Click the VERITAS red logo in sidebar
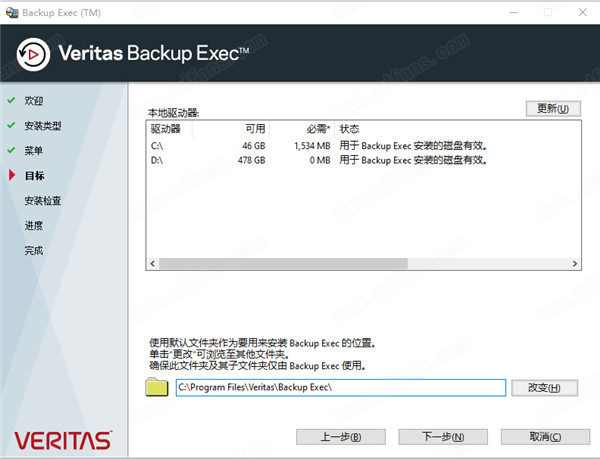 (x=63, y=441)
